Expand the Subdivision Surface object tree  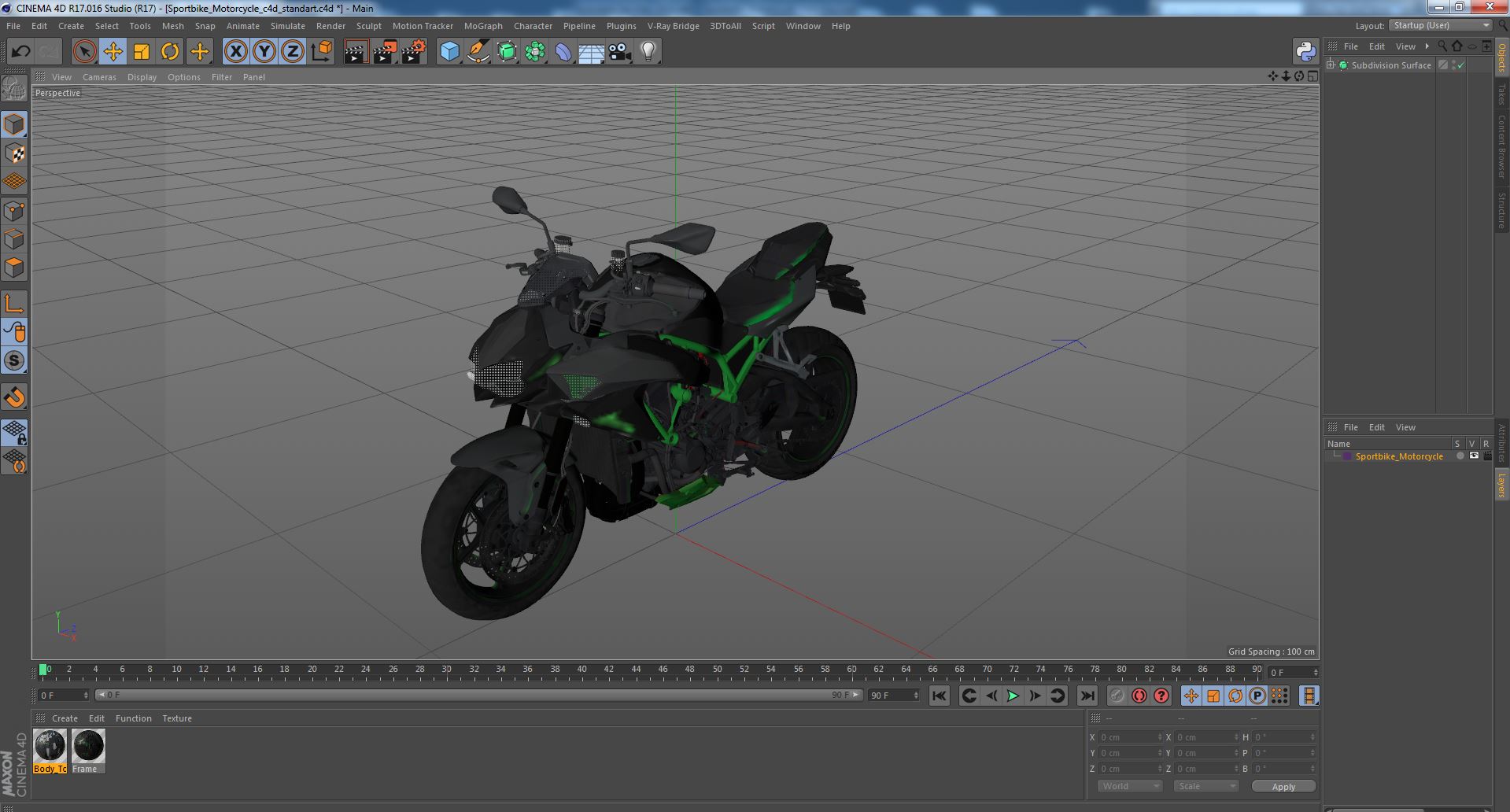(1331, 65)
